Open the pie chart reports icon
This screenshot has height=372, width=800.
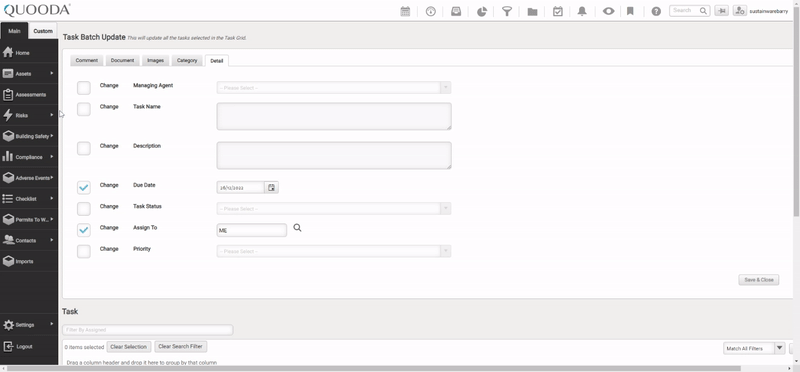coord(482,11)
